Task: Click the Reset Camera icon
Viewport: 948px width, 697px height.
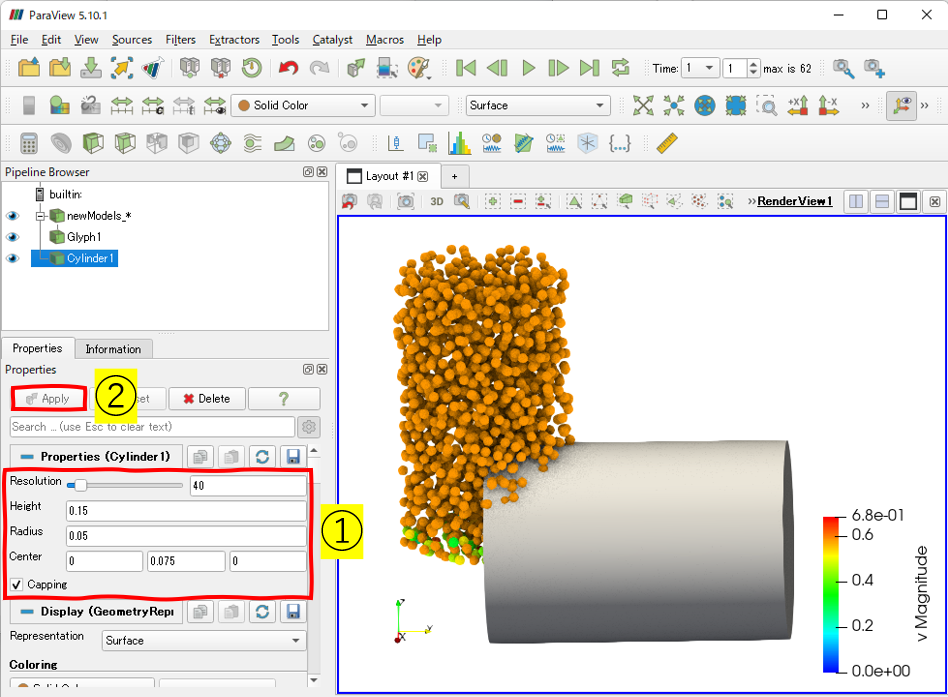Action: (643, 105)
